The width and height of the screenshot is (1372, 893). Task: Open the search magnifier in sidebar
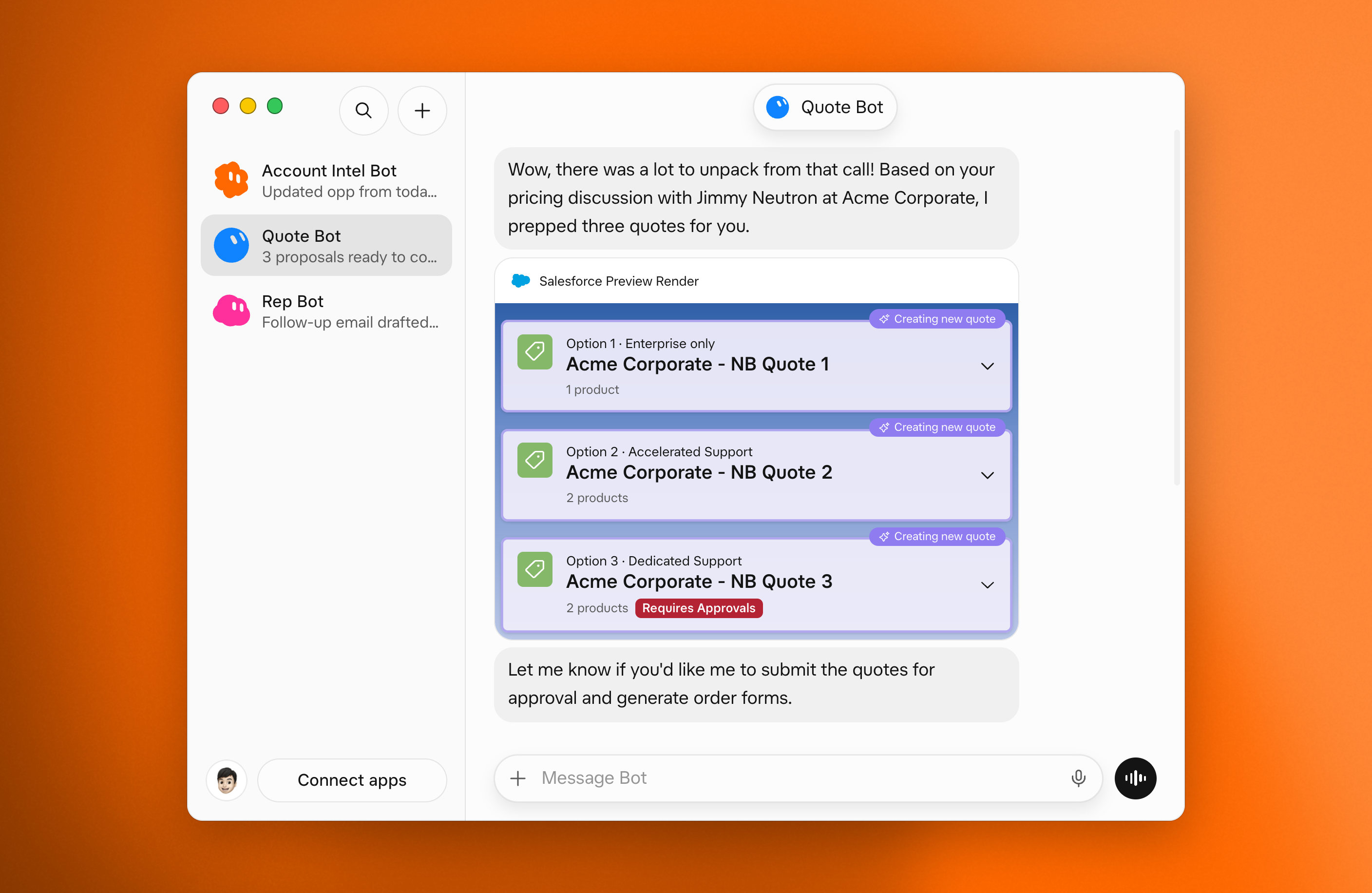(363, 110)
